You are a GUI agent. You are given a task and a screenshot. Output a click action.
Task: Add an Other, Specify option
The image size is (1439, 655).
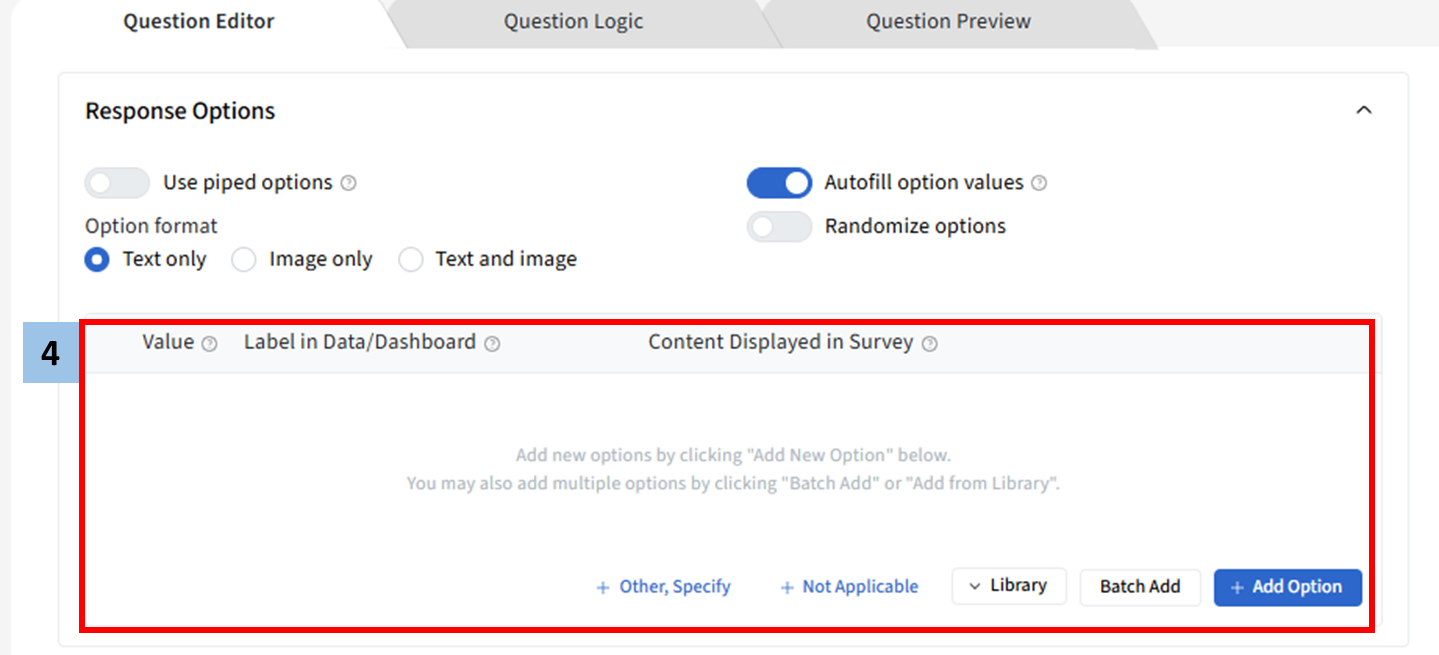coord(664,587)
